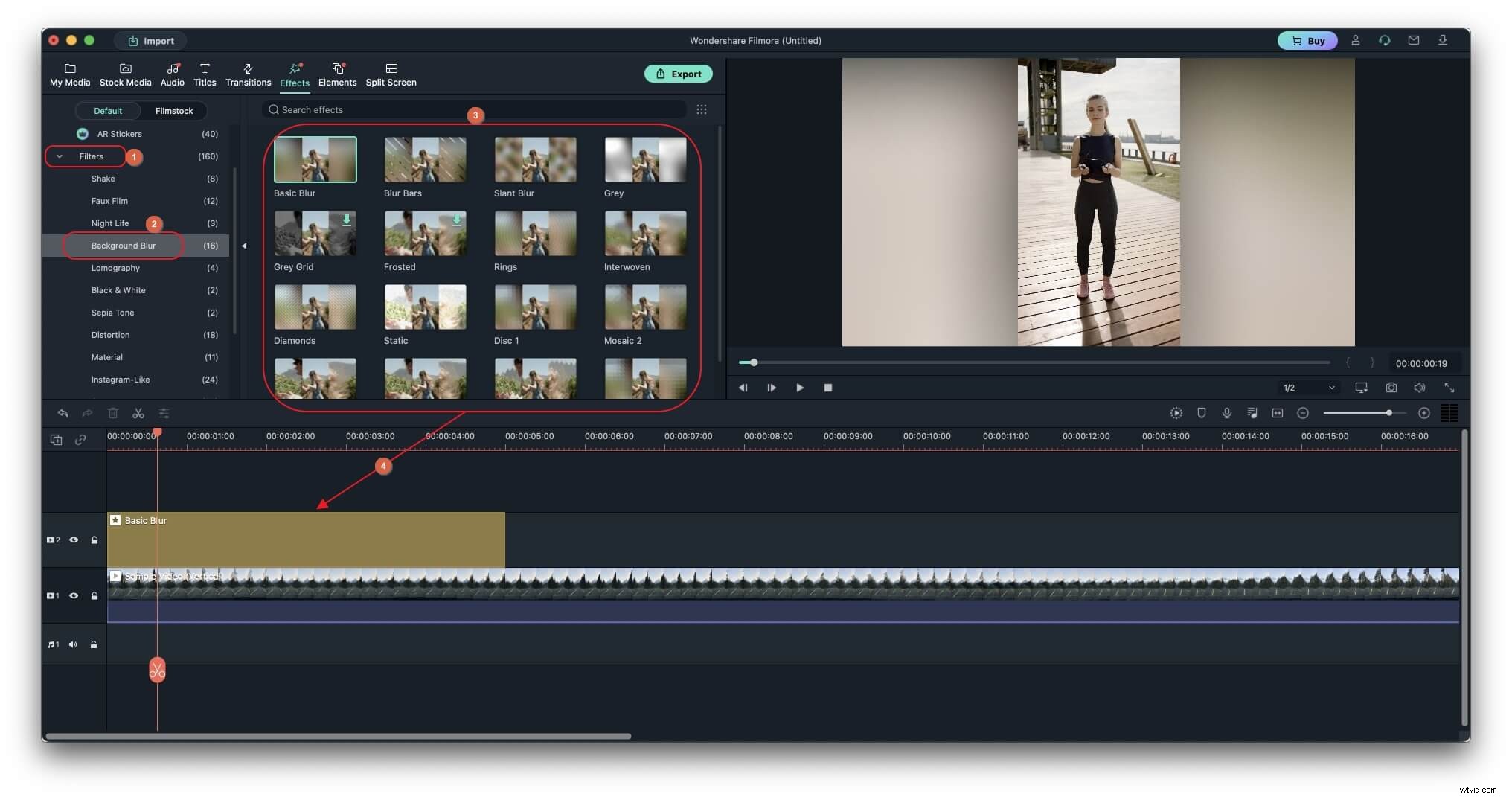Take a snapshot with the camera icon under preview
This screenshot has height=797, width=1512.
point(1391,388)
